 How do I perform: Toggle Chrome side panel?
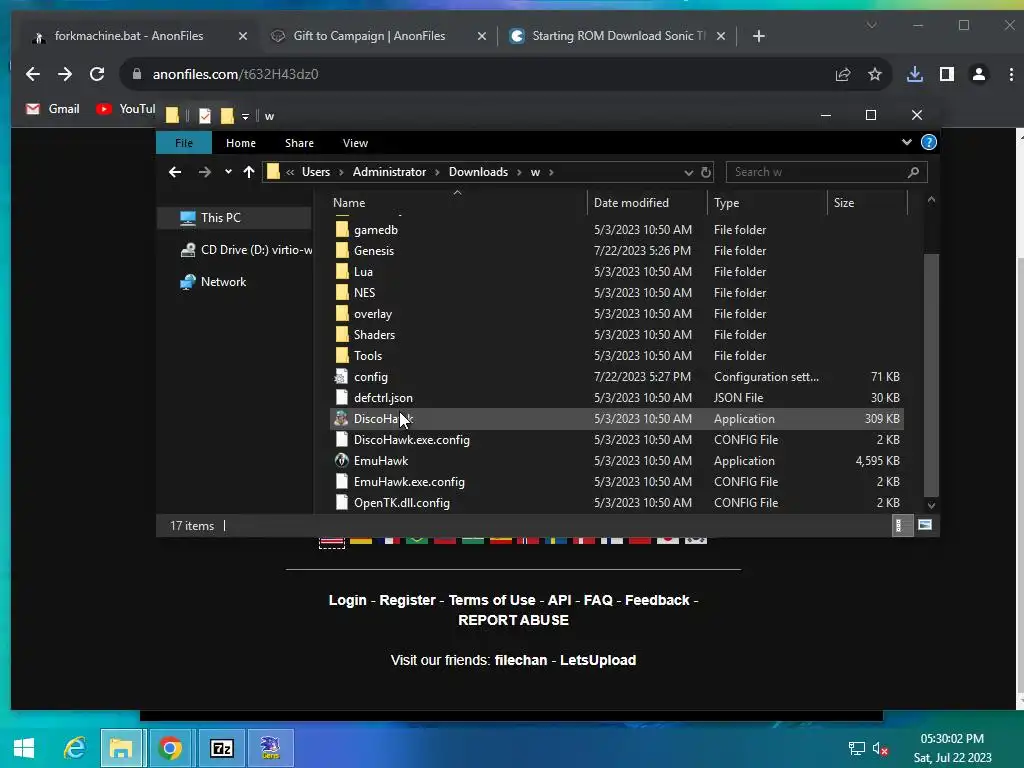pos(947,74)
